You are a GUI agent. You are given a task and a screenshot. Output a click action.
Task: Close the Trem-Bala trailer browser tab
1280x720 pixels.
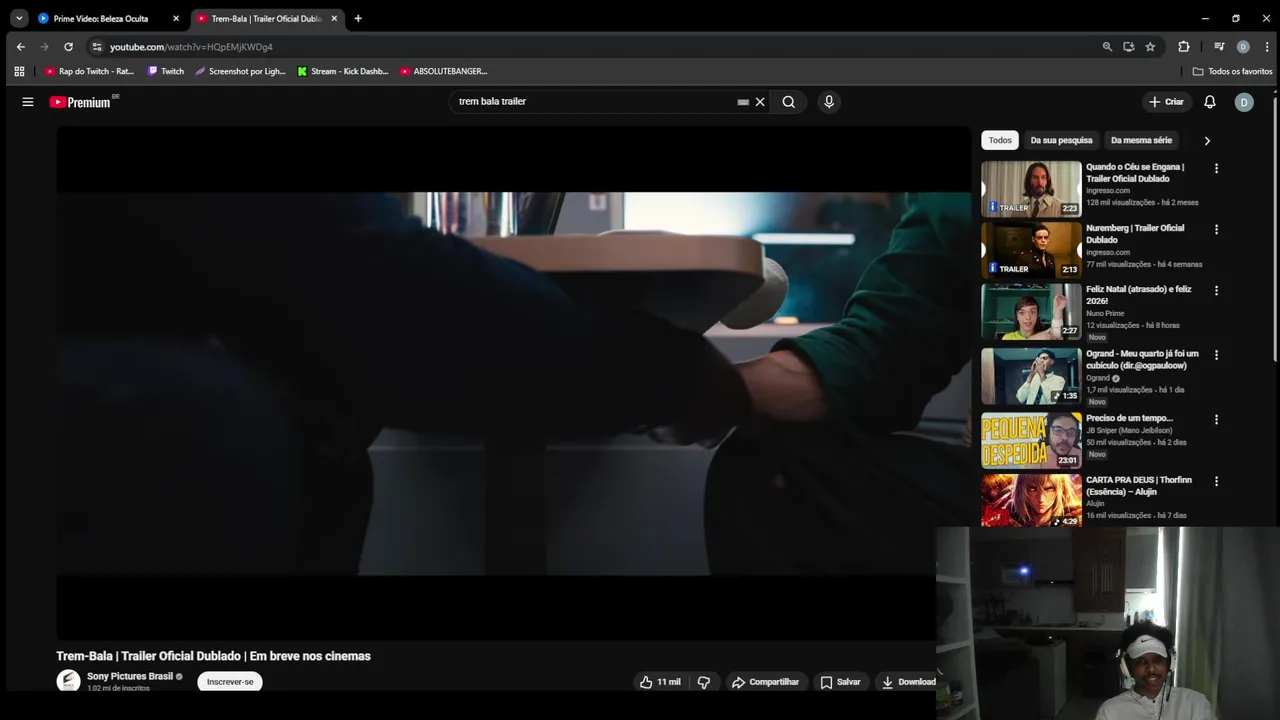coord(334,19)
